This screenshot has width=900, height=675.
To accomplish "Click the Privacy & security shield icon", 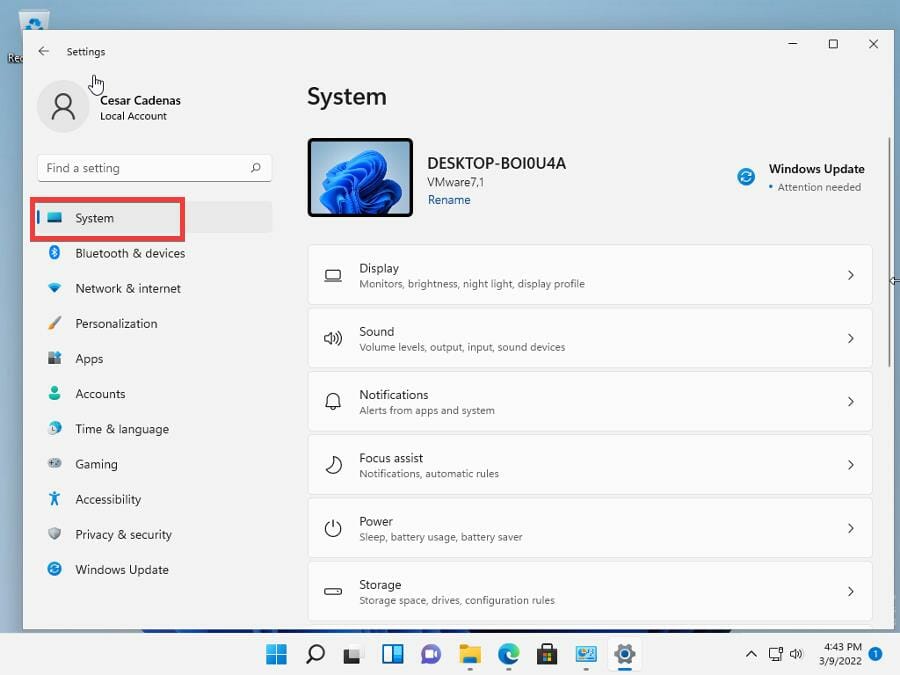I will (x=55, y=534).
